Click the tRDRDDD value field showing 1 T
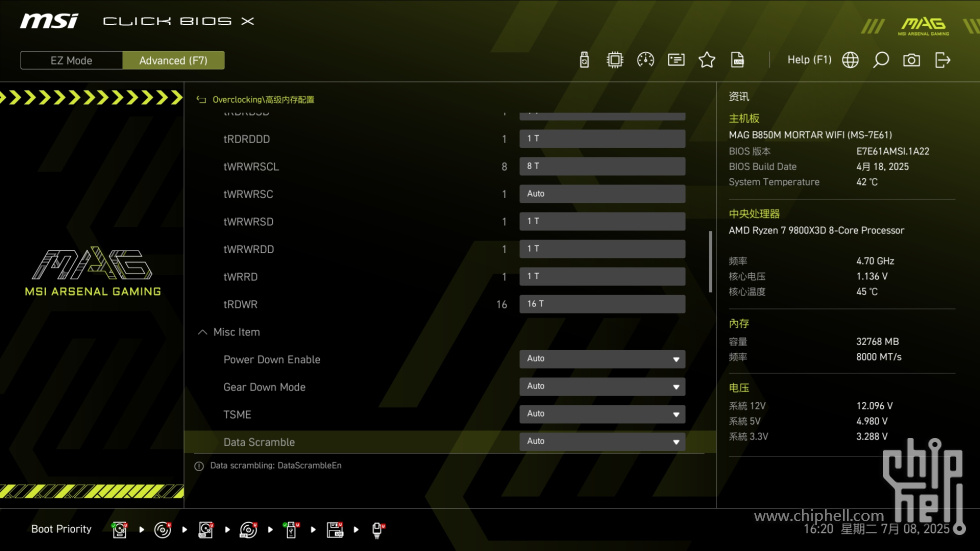Viewport: 980px width, 551px height. pos(602,139)
